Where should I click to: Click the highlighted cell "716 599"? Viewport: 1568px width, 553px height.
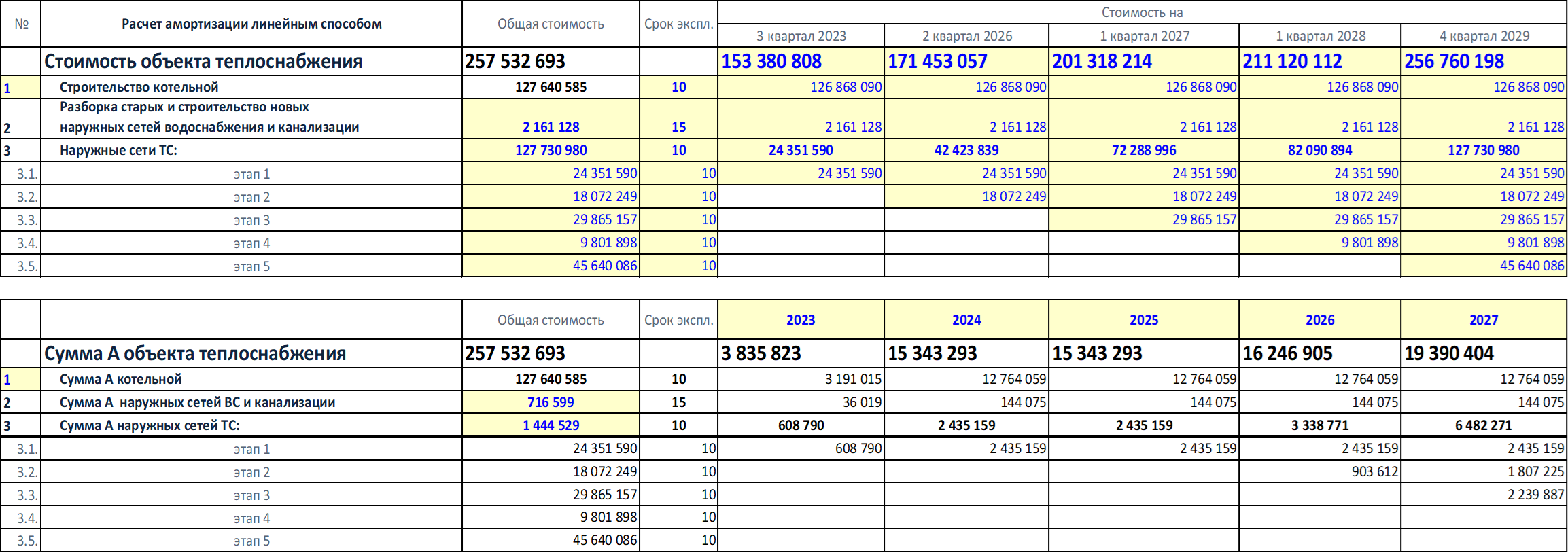click(551, 402)
